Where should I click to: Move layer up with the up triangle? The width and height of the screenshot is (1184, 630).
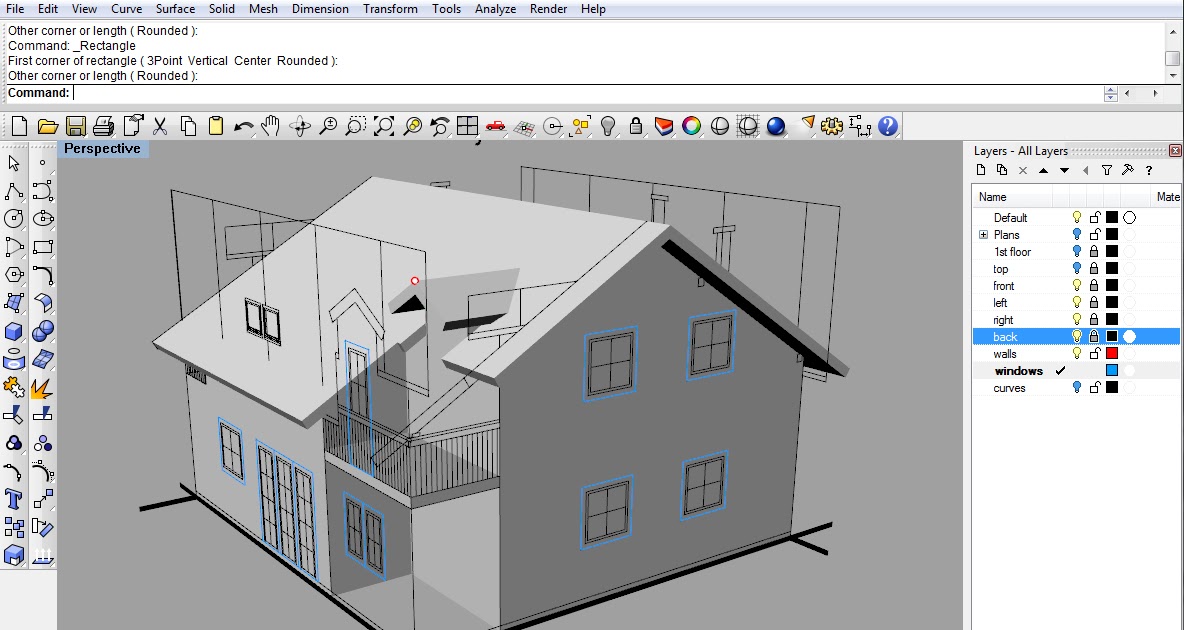[1044, 171]
